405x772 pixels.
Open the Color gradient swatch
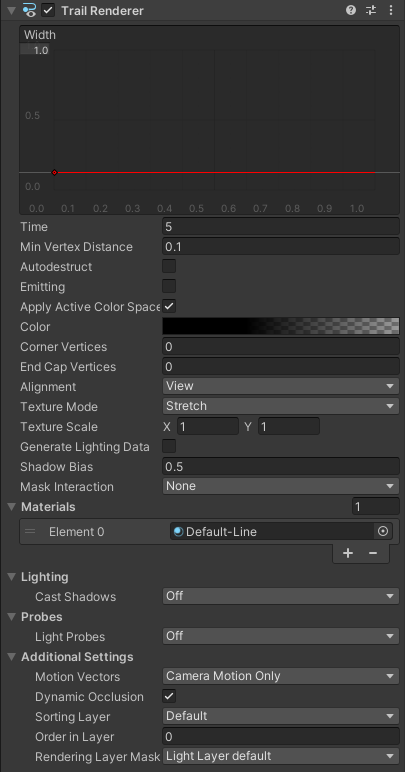pyautogui.click(x=280, y=326)
